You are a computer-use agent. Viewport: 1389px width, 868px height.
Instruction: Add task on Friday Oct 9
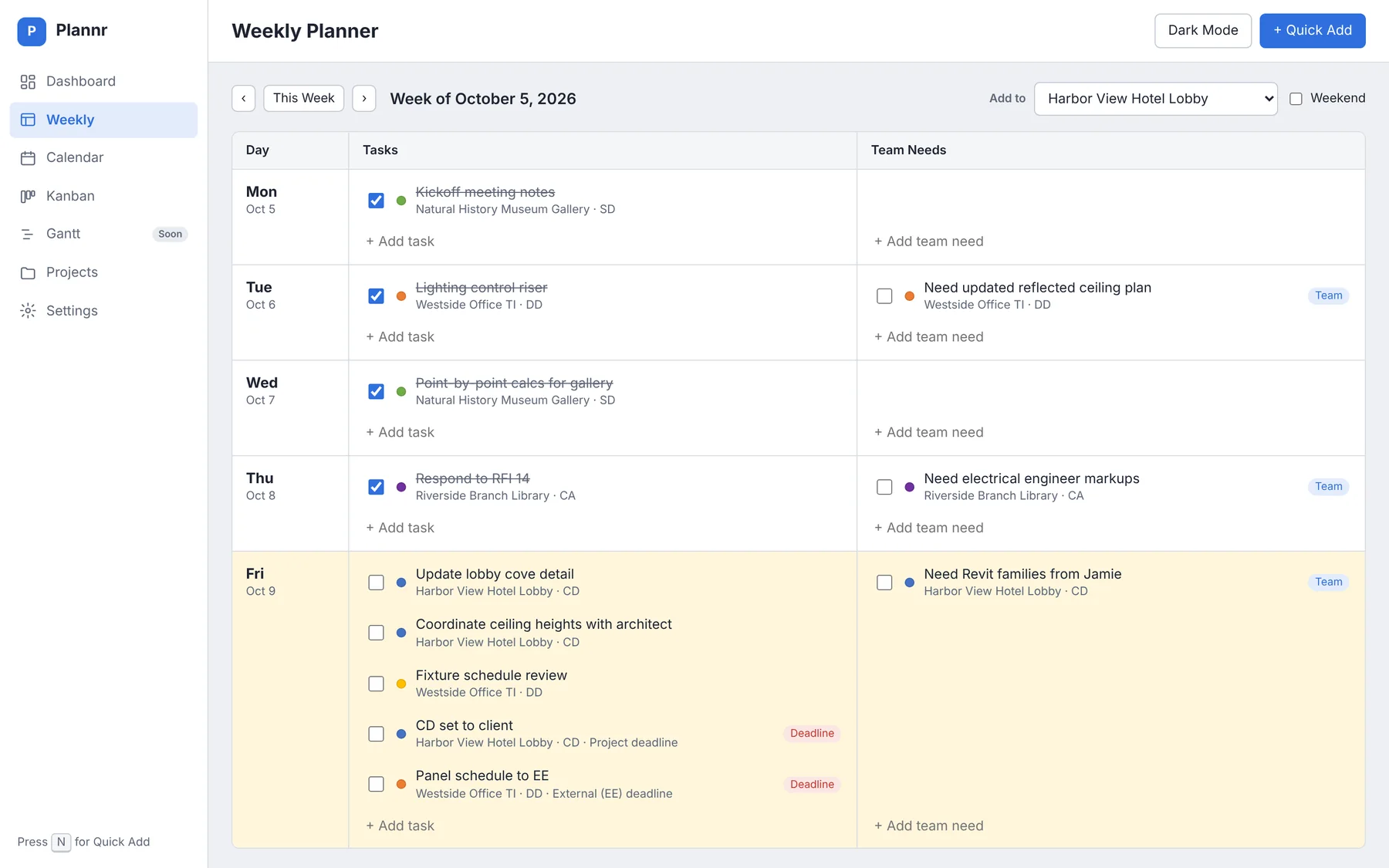pyautogui.click(x=400, y=826)
